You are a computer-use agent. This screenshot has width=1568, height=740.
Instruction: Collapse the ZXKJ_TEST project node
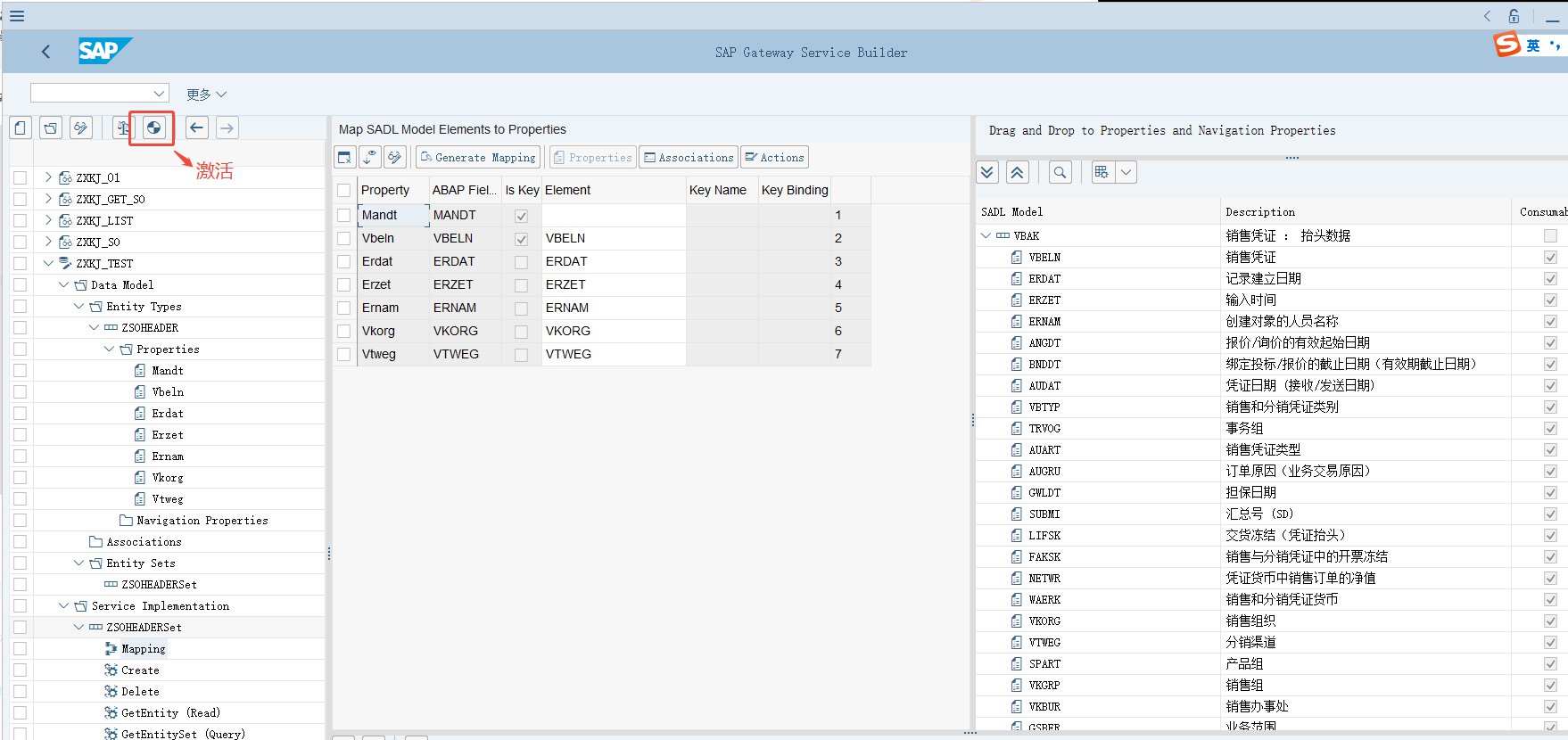[x=48, y=263]
